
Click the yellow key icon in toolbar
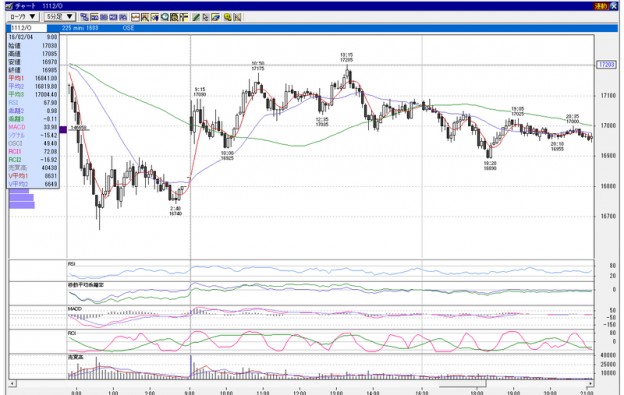(x=228, y=17)
